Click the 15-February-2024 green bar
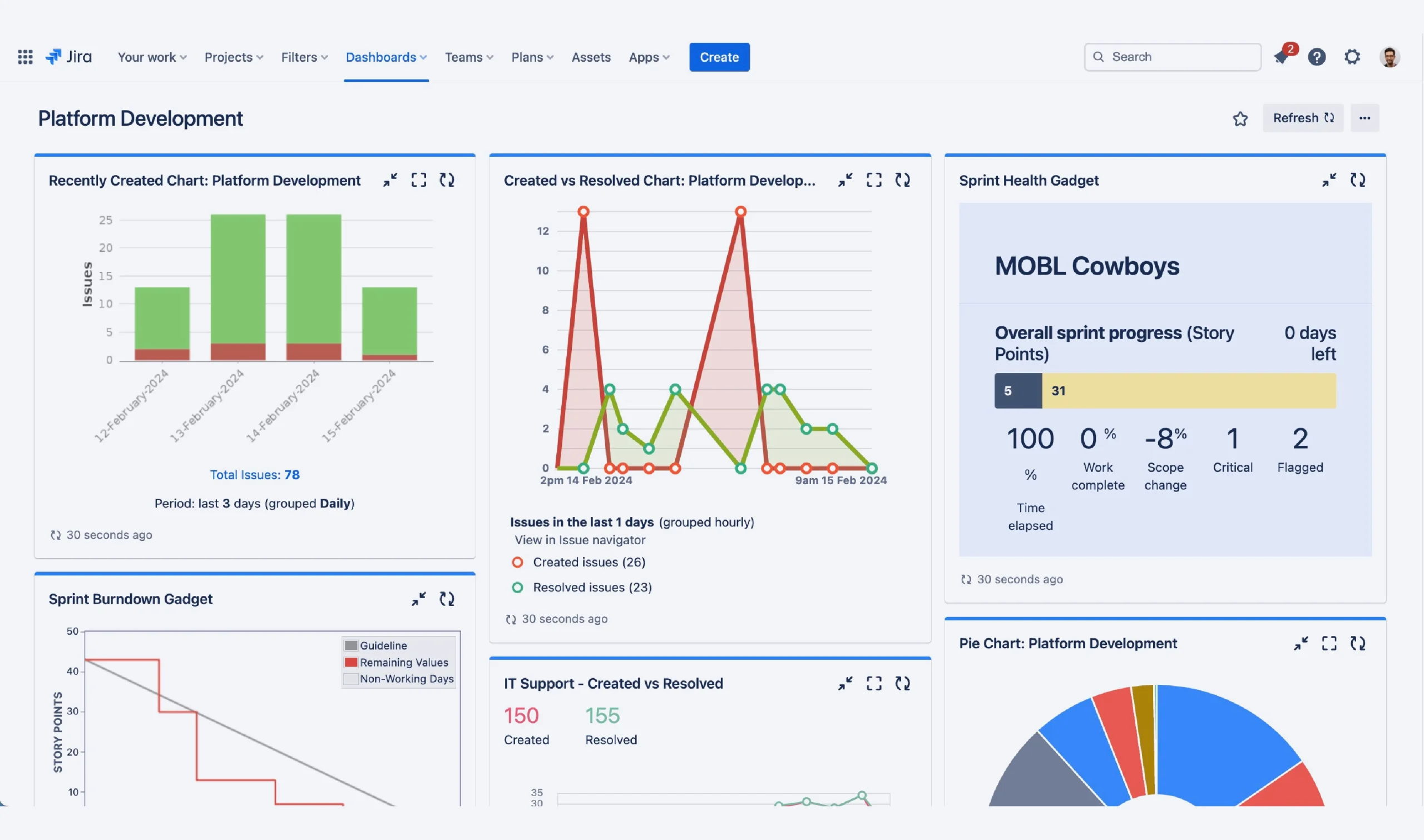 (x=389, y=321)
